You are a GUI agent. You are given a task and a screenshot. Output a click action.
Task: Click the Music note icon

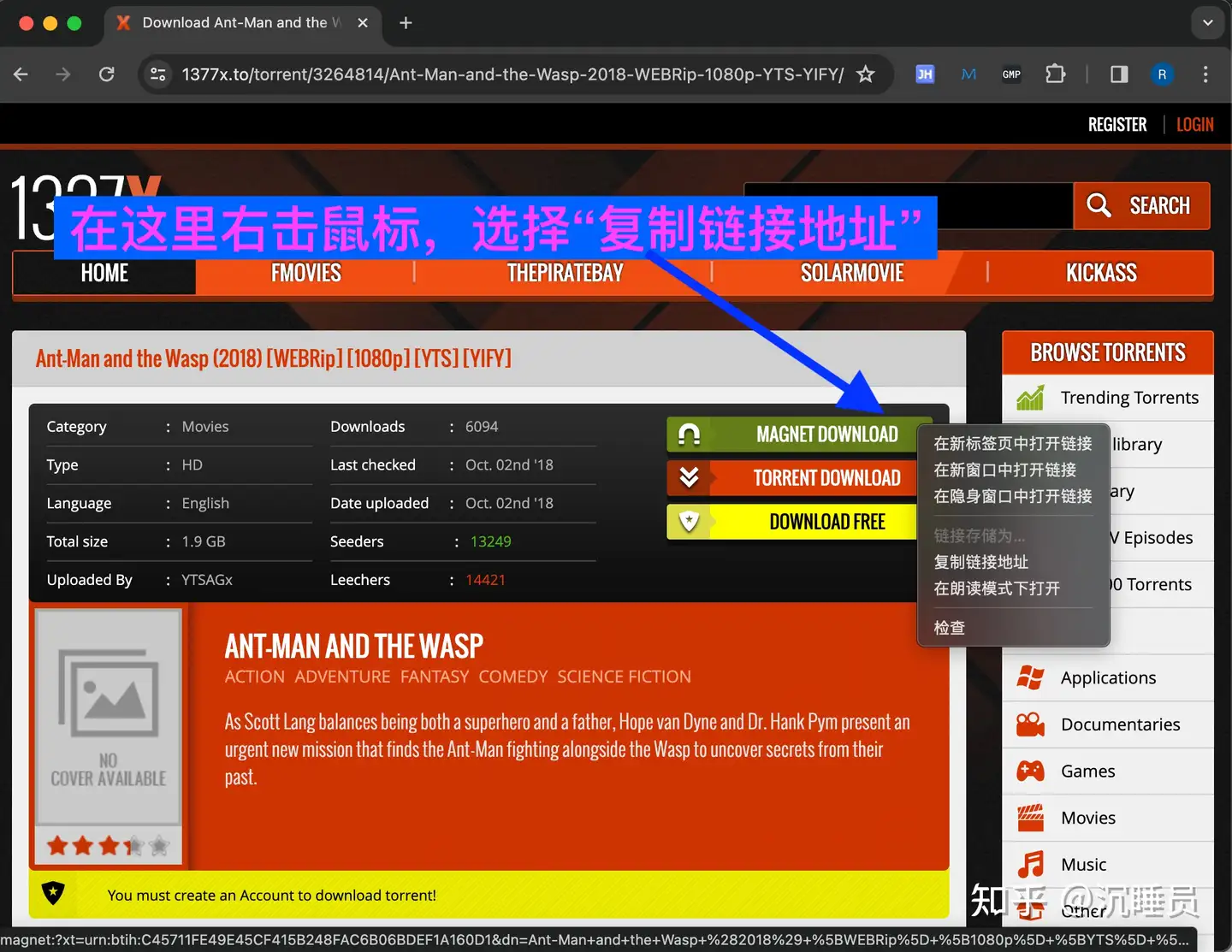(x=1030, y=865)
